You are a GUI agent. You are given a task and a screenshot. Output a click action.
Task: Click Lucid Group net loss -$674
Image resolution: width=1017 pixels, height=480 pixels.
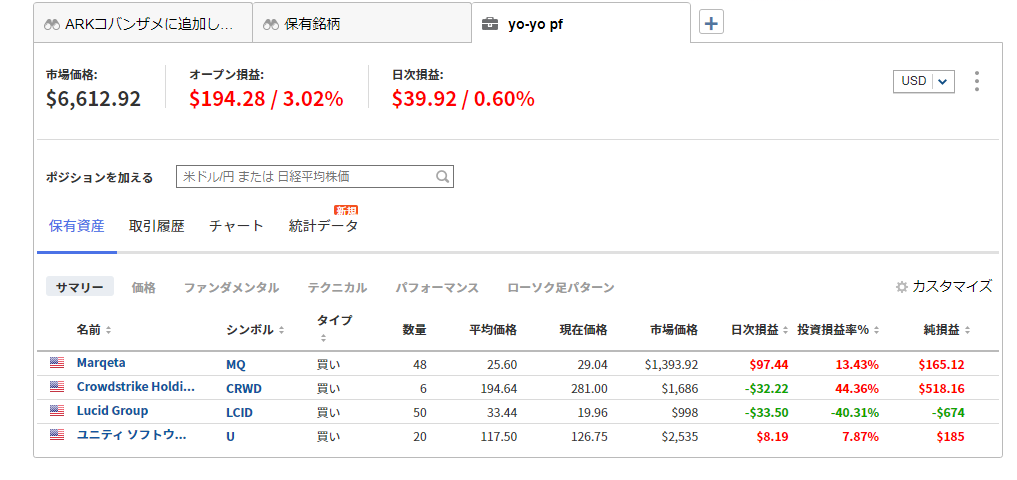click(948, 413)
